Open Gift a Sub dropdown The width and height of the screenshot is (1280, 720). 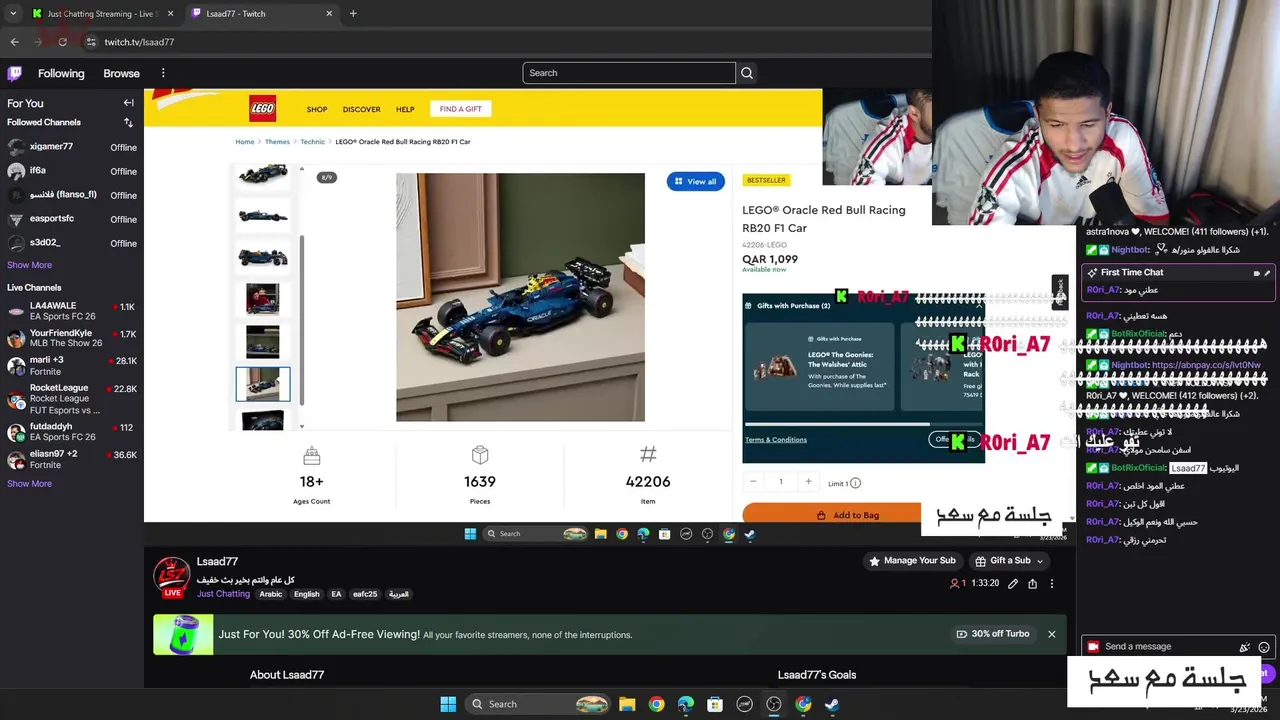pyautogui.click(x=1009, y=561)
